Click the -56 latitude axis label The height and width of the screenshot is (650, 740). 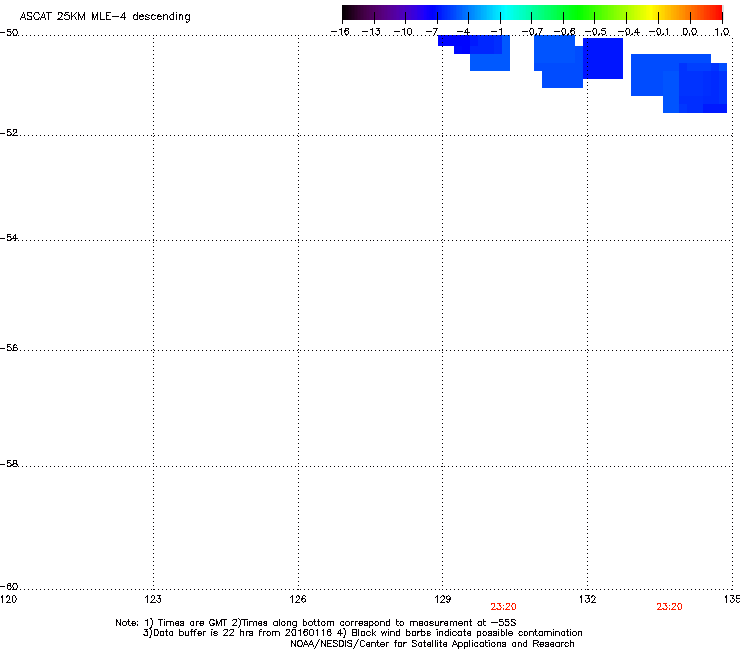[x=9, y=347]
